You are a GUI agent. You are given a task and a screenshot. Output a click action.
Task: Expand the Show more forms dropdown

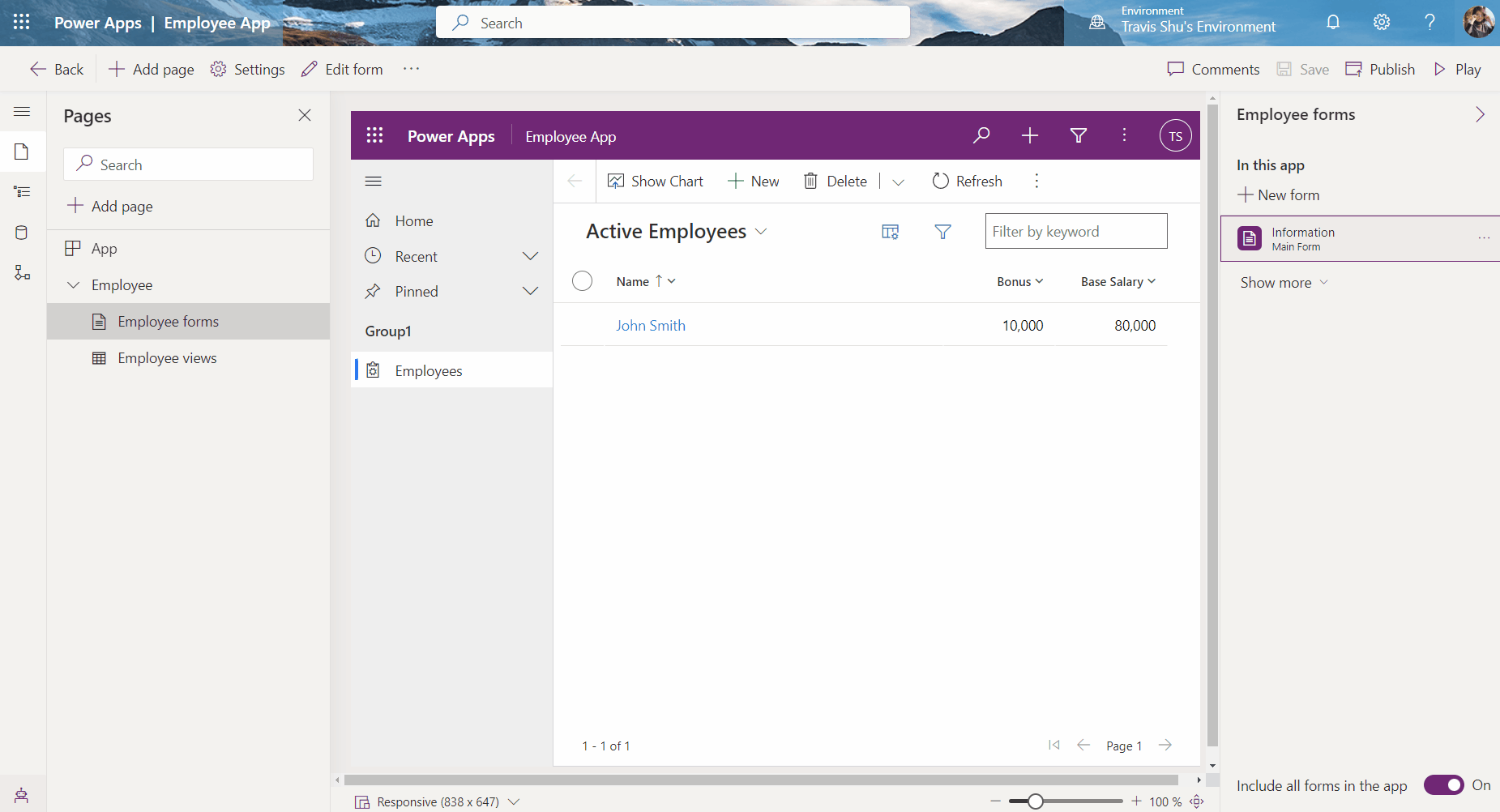coord(1283,282)
